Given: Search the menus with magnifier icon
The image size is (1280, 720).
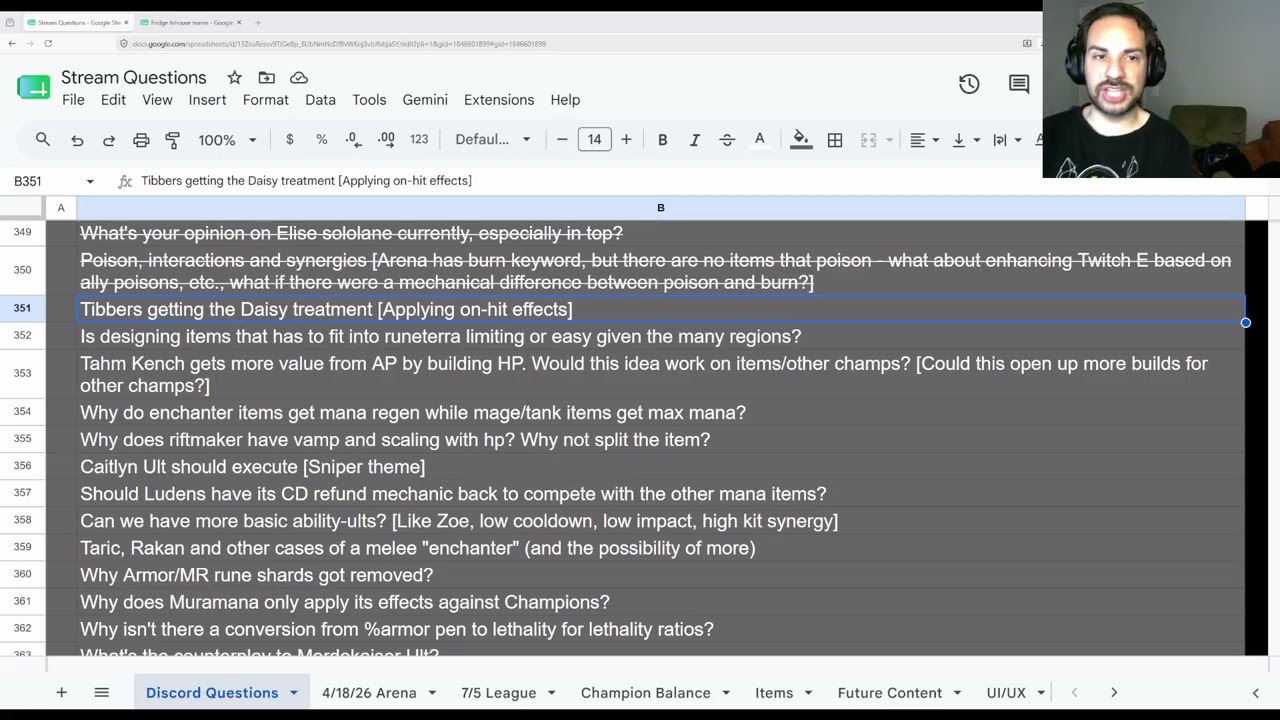Looking at the screenshot, I should [x=43, y=140].
